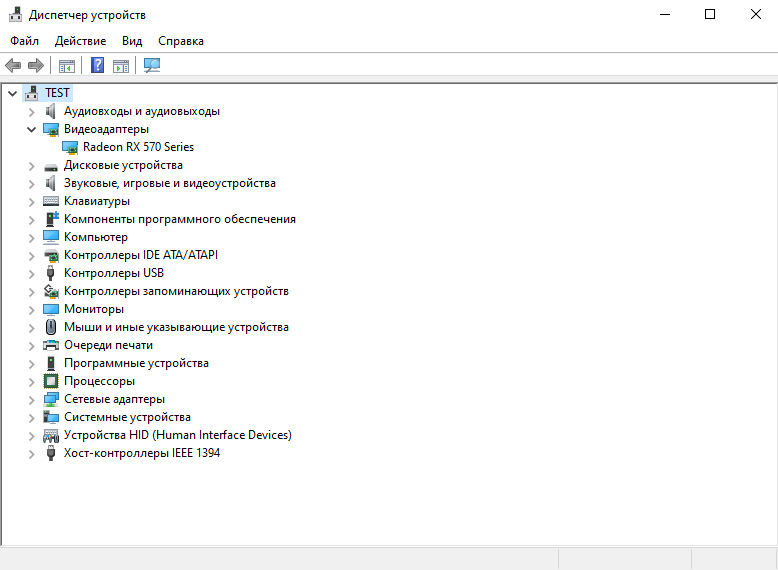
Task: Expand the Дисковые устройства category
Action: (x=31, y=165)
